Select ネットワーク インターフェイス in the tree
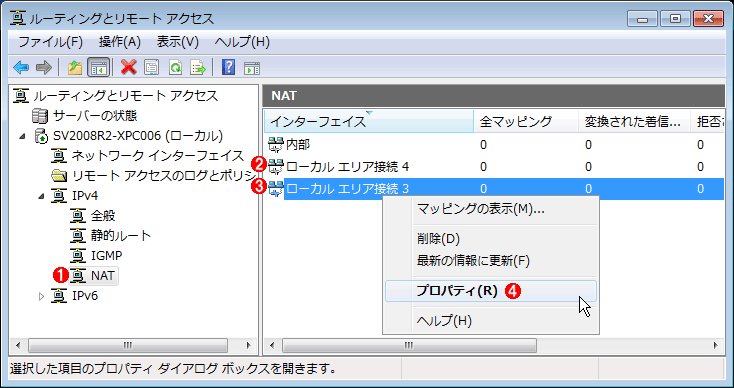This screenshot has height=388, width=734. tap(158, 156)
